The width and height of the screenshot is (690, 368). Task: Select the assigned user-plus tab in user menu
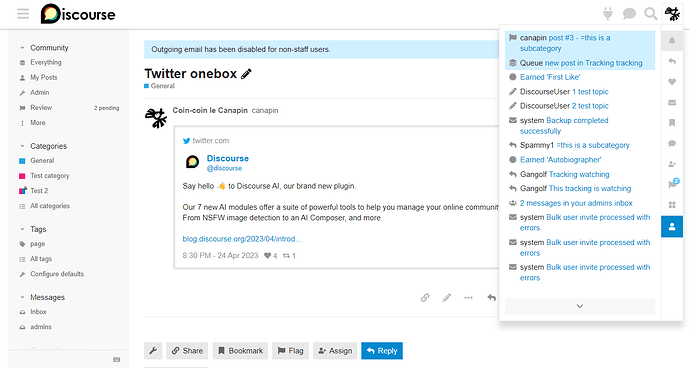click(672, 164)
